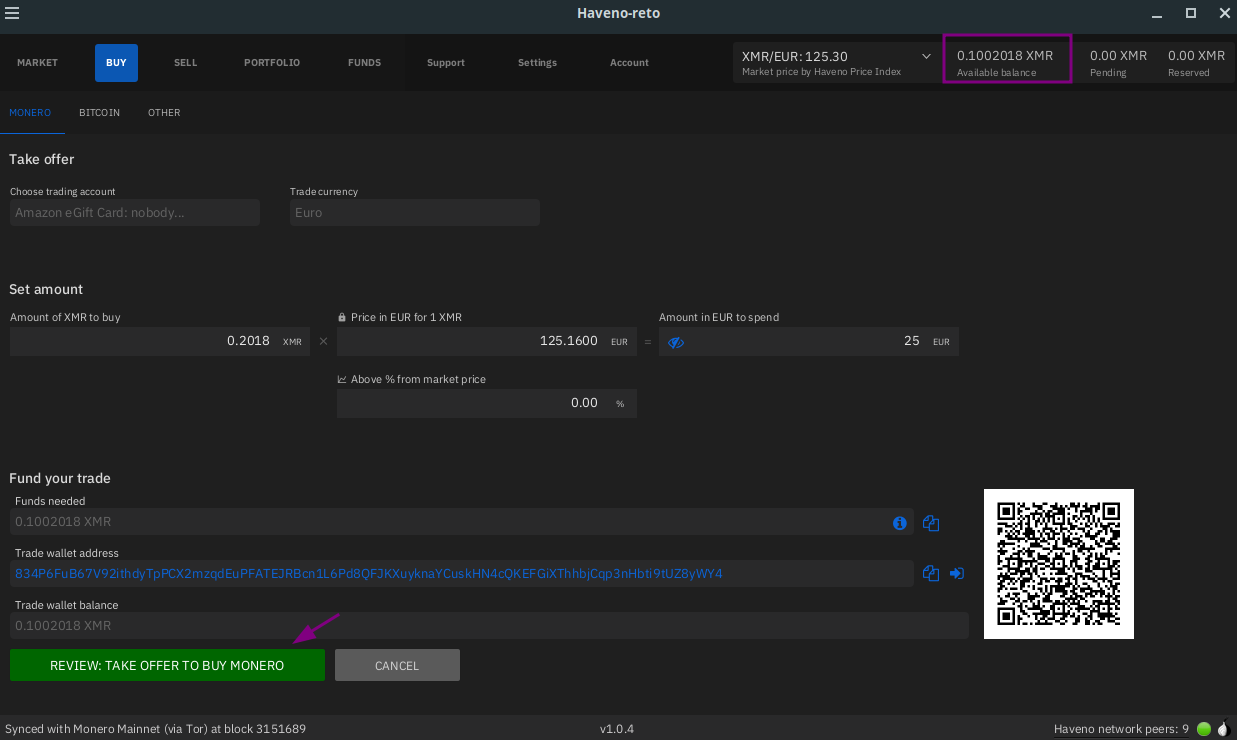Click the CANCEL button

click(x=397, y=665)
